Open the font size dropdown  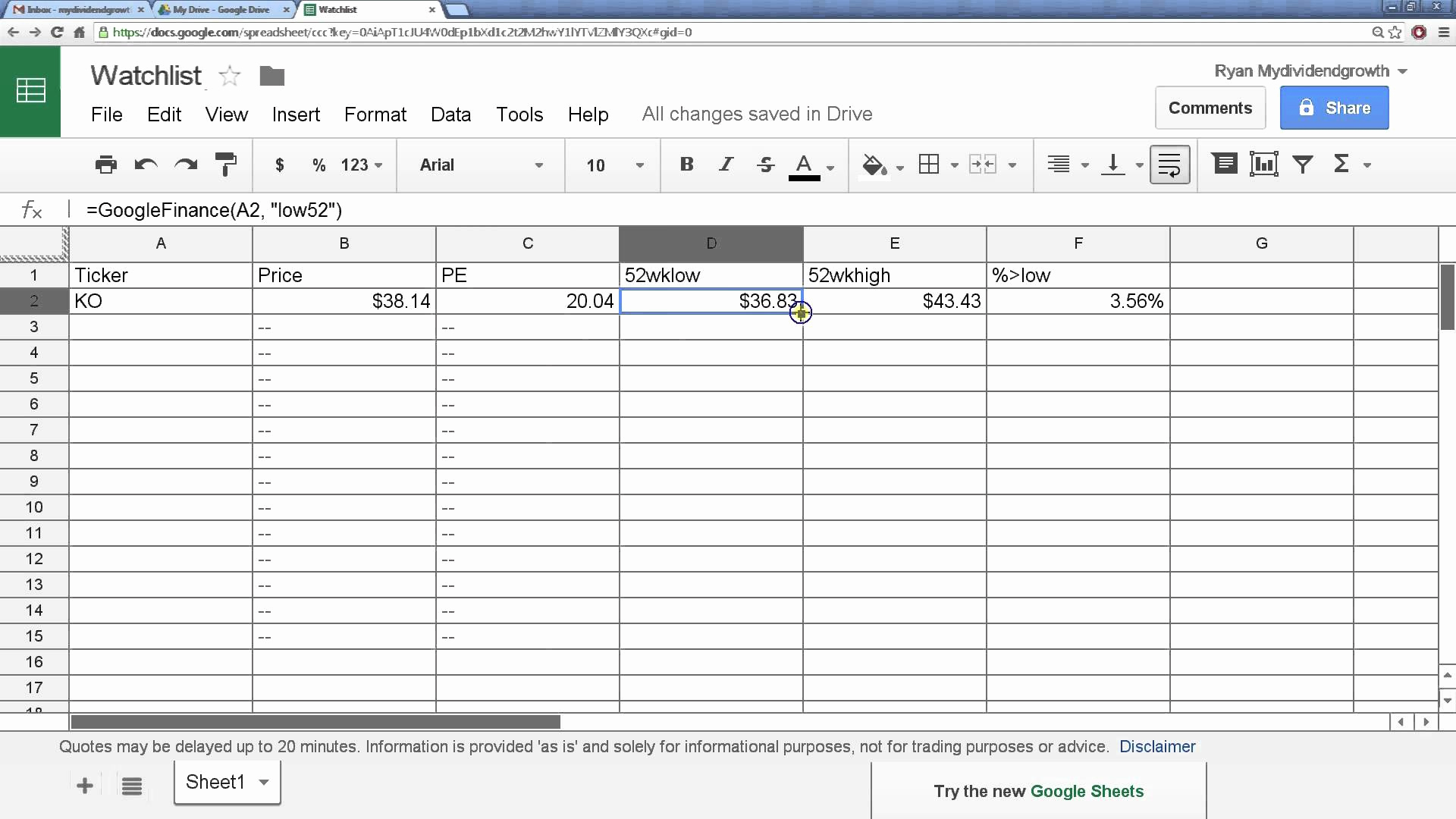(x=639, y=165)
